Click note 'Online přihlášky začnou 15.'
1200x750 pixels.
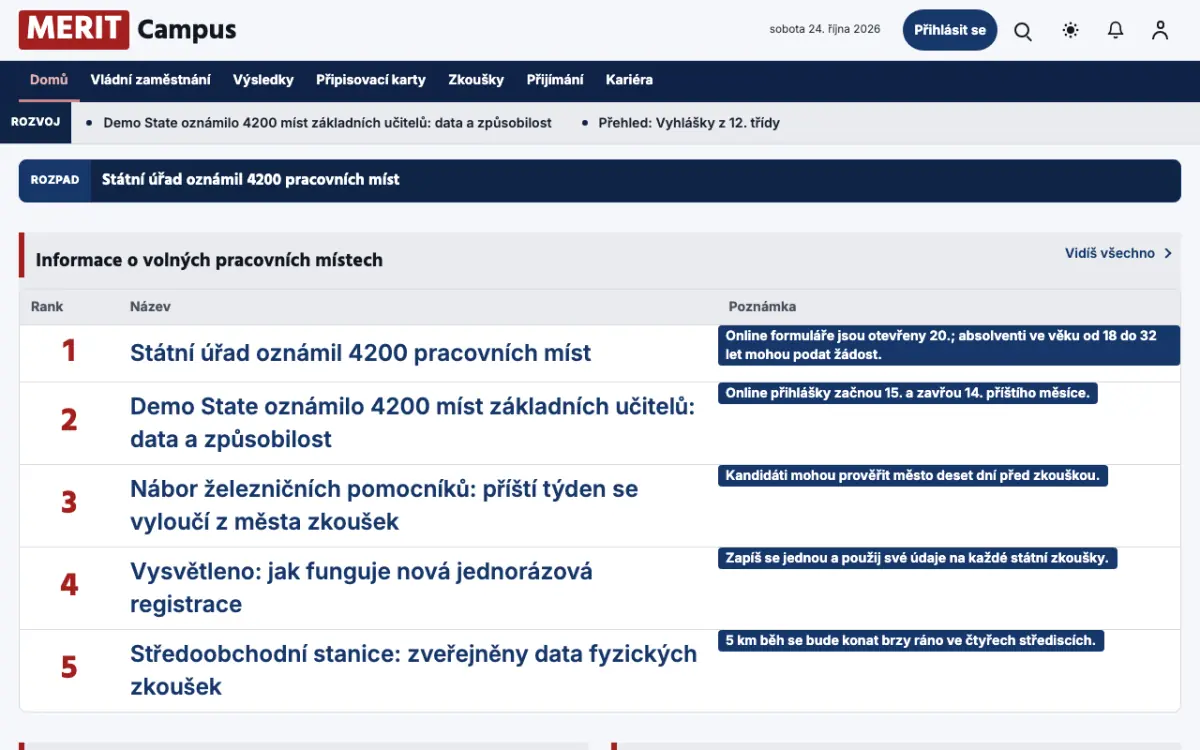(908, 393)
